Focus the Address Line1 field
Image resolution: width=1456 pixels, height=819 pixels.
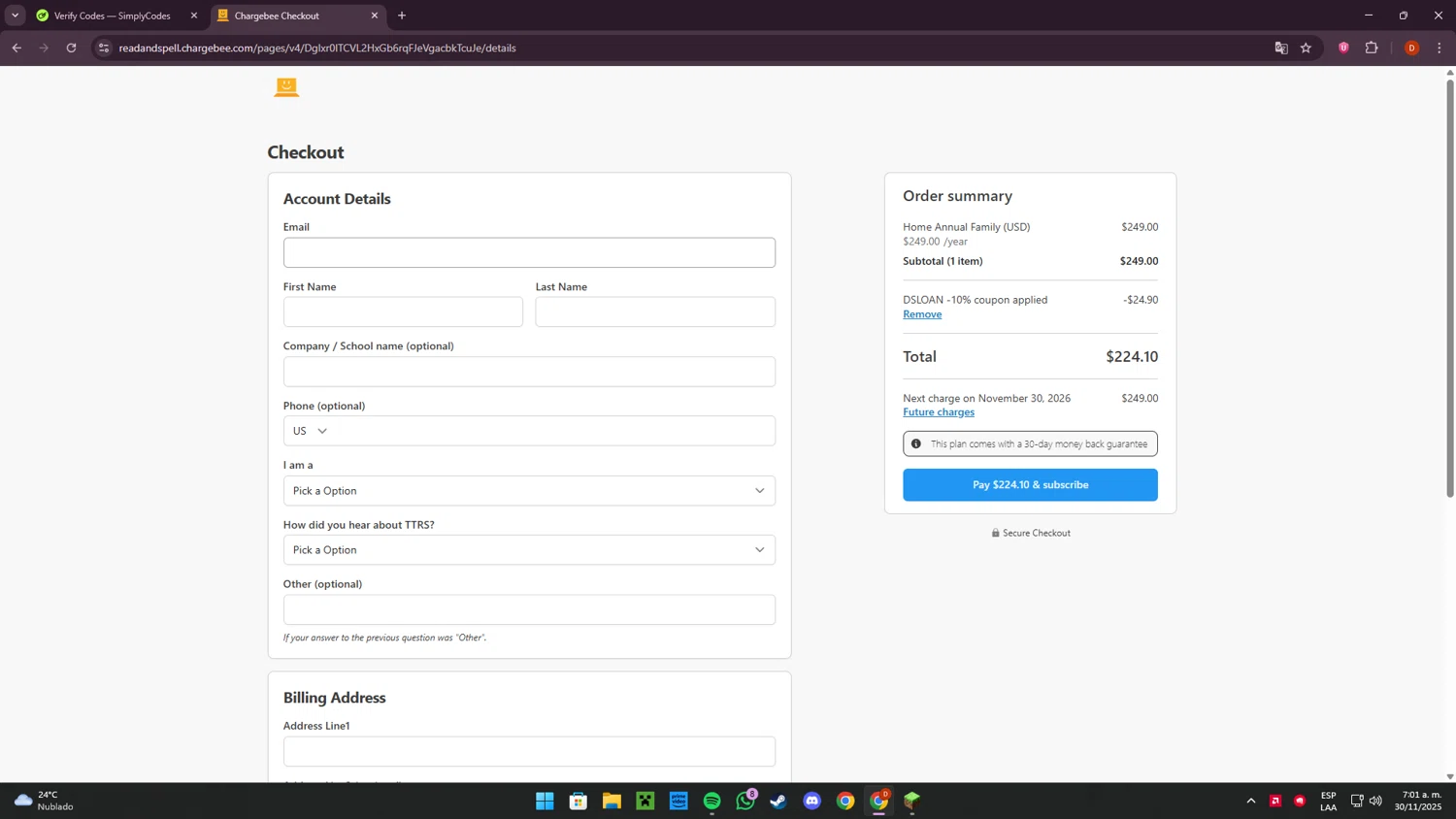(x=529, y=751)
